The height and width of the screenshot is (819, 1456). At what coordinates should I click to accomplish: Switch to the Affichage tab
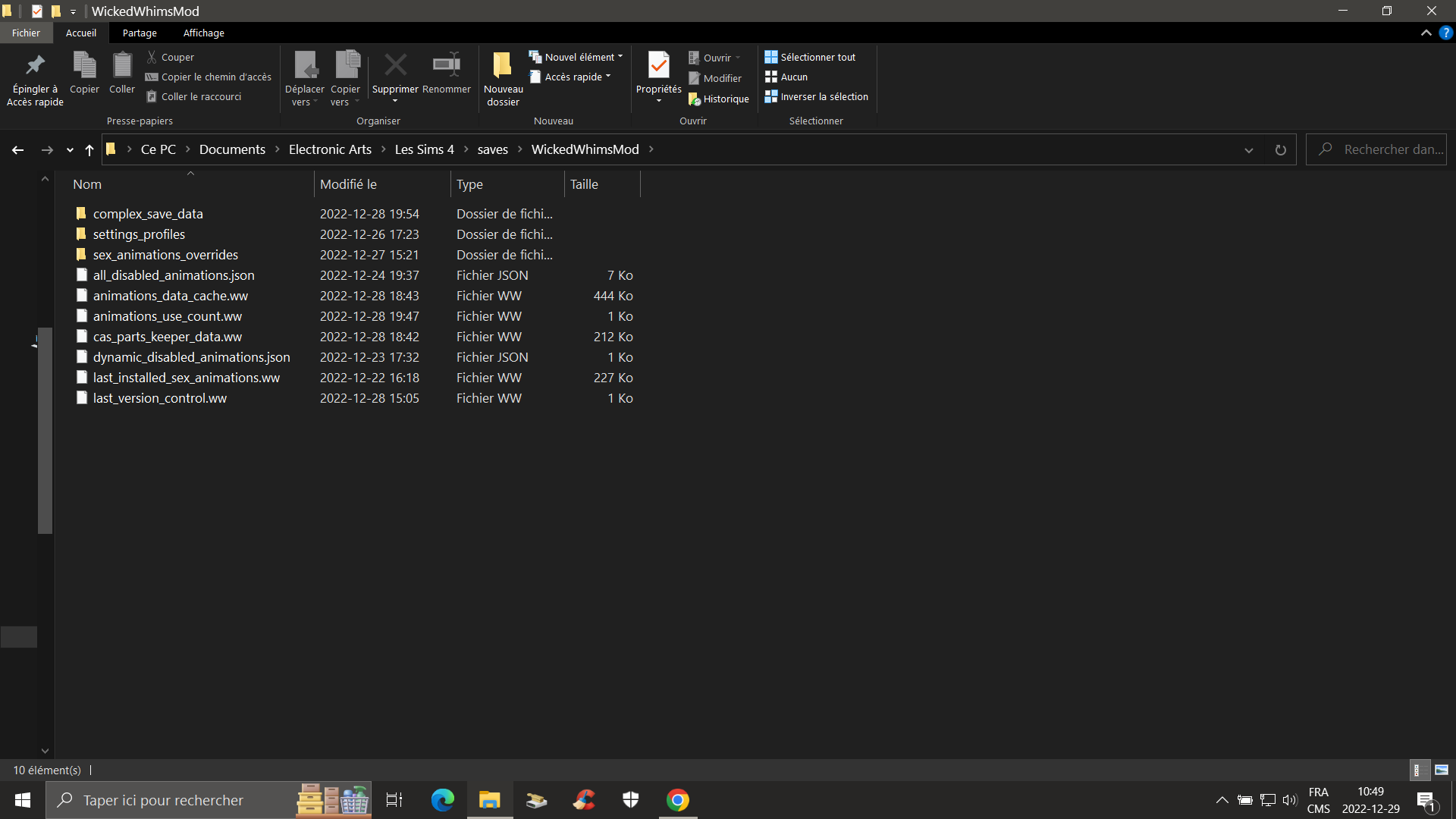[204, 33]
